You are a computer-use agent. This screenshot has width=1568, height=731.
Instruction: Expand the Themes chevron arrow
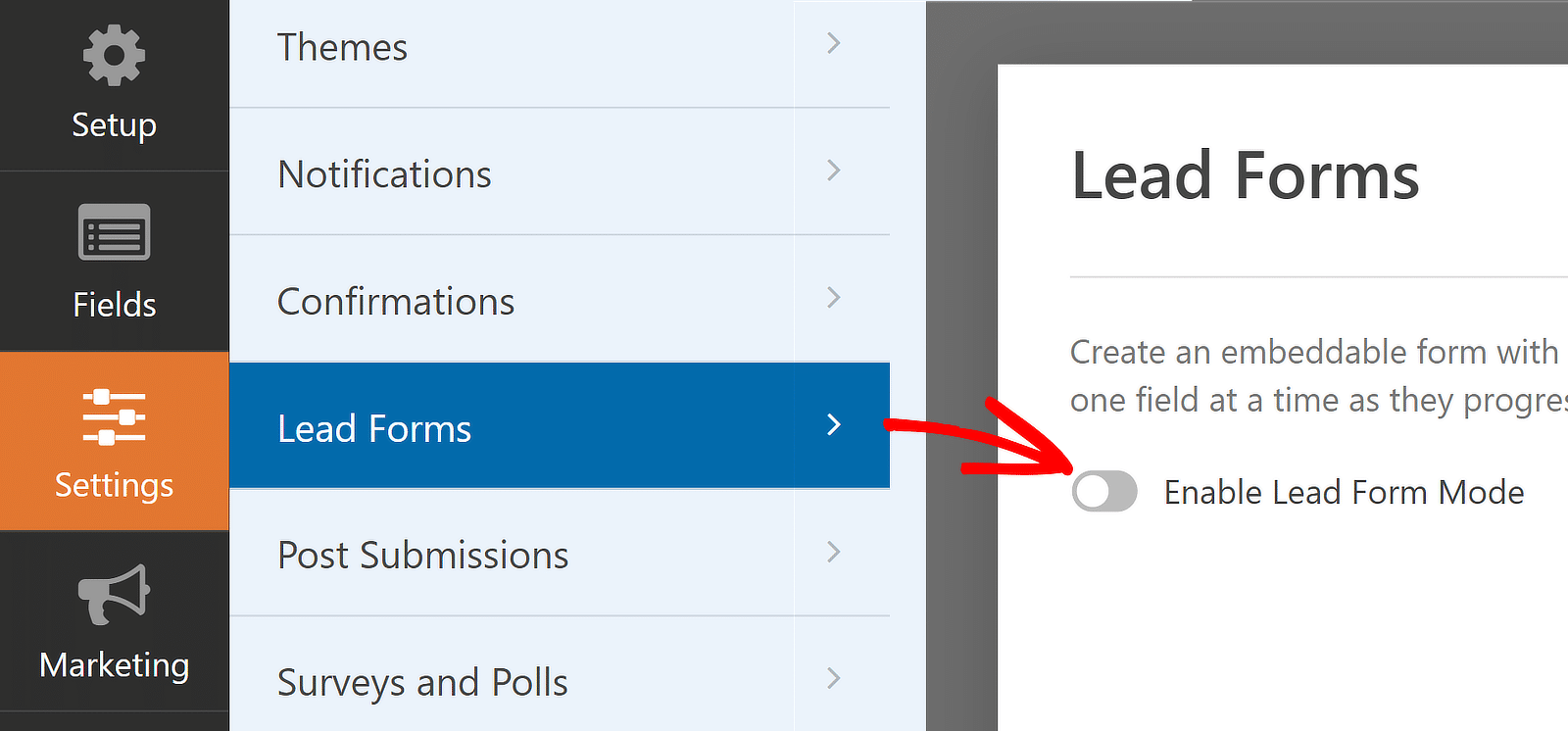[834, 43]
